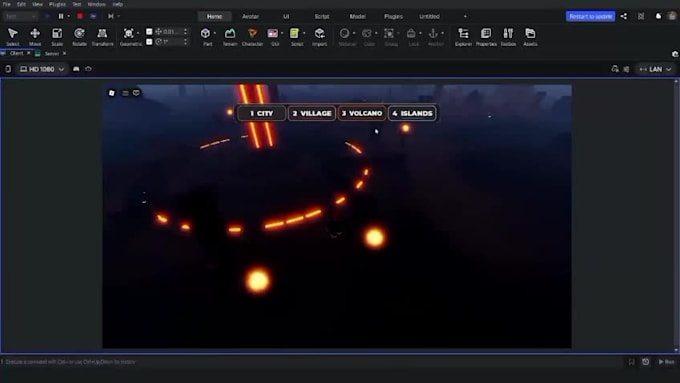Select the Select tool
This screenshot has height=383, width=680.
(x=13, y=36)
